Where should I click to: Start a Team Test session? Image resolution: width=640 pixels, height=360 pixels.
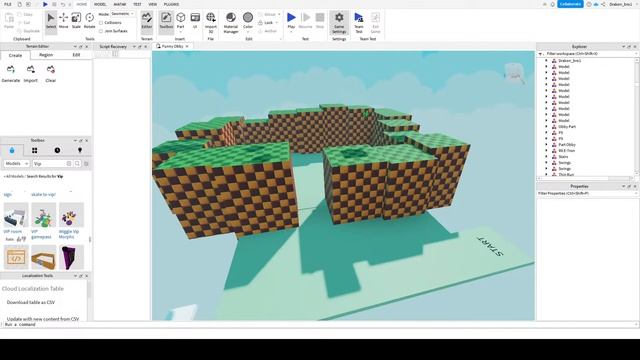[359, 22]
